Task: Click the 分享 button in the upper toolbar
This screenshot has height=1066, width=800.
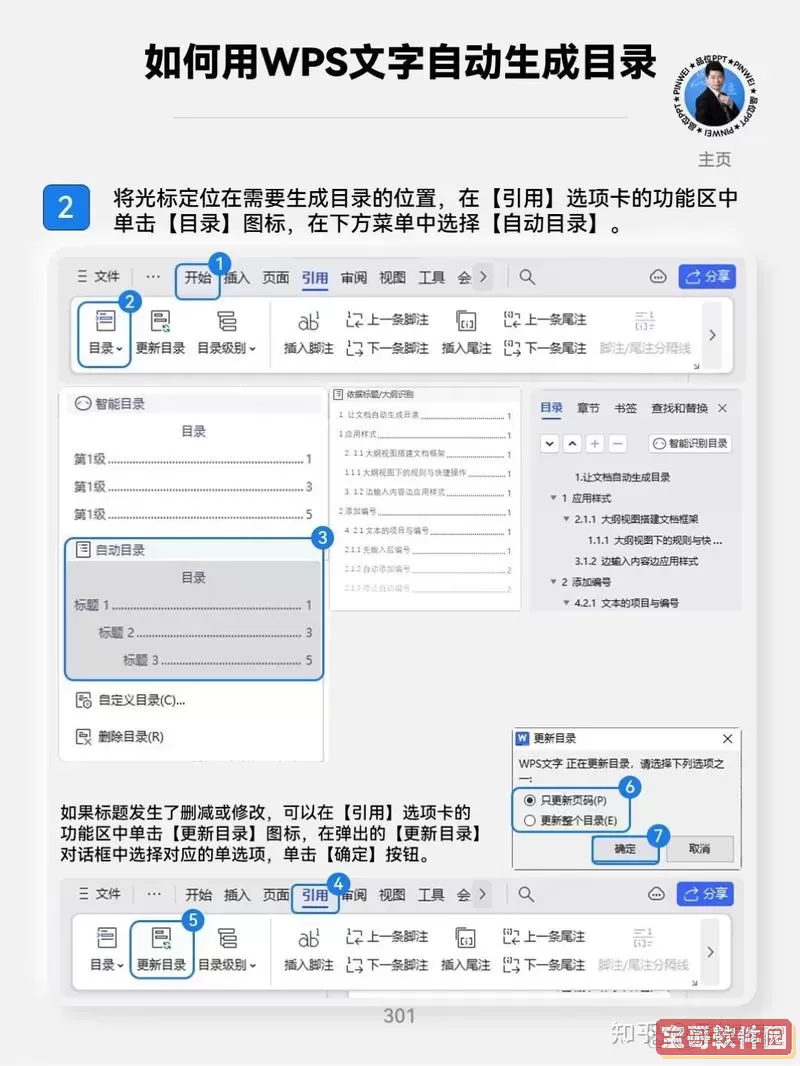Action: [x=707, y=277]
